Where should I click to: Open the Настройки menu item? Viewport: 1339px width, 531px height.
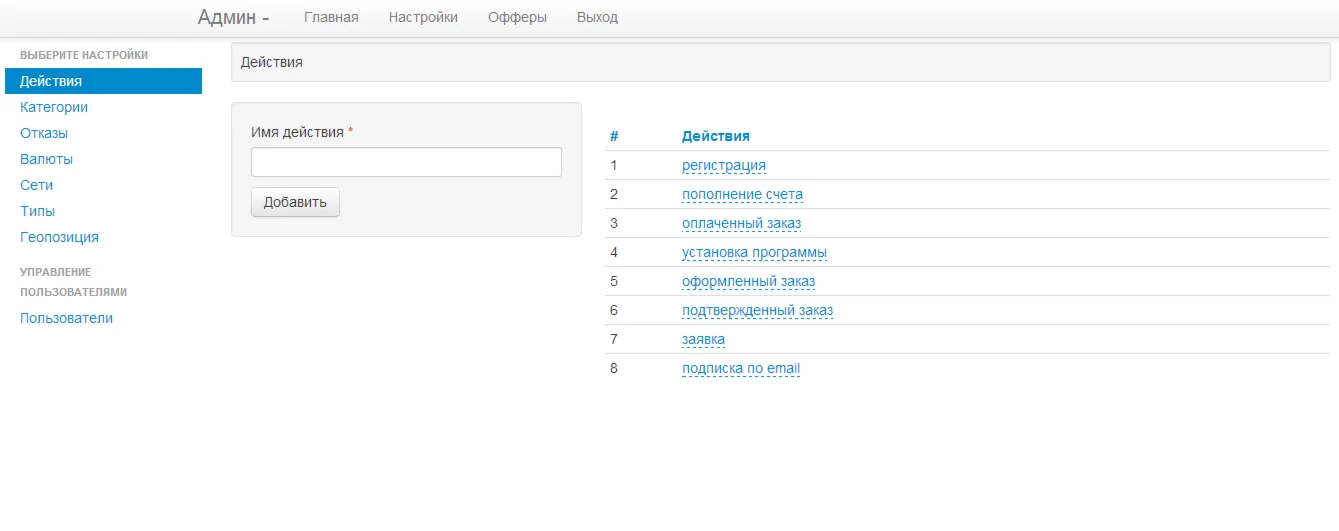tap(423, 17)
